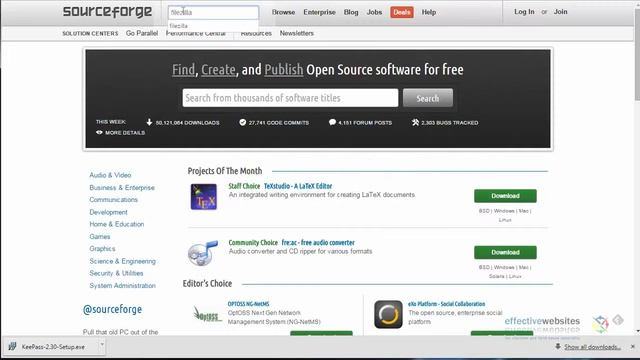This screenshot has width=640, height=360.
Task: Open the Browse menu
Action: coord(283,12)
